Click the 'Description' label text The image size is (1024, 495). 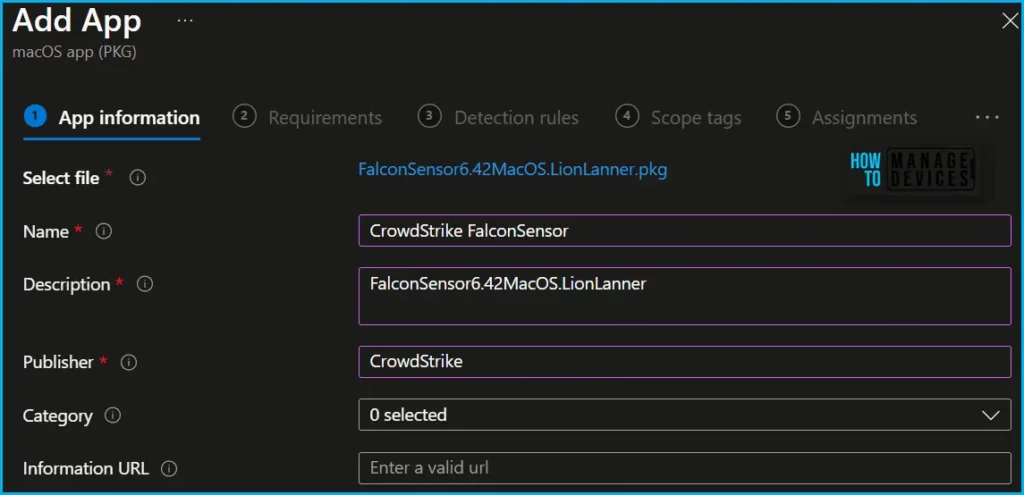pos(67,285)
